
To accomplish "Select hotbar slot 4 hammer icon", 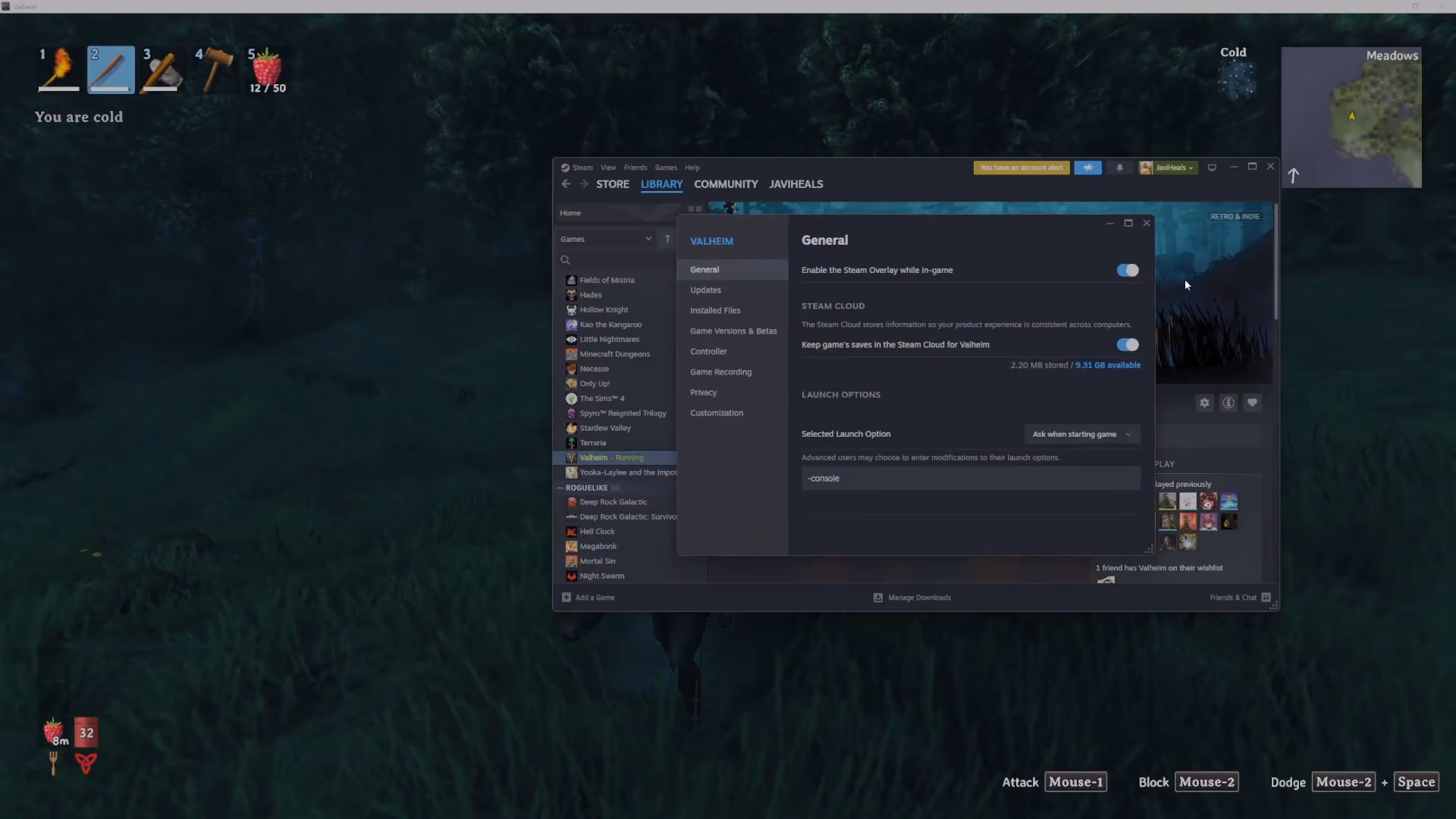I will pos(215,70).
